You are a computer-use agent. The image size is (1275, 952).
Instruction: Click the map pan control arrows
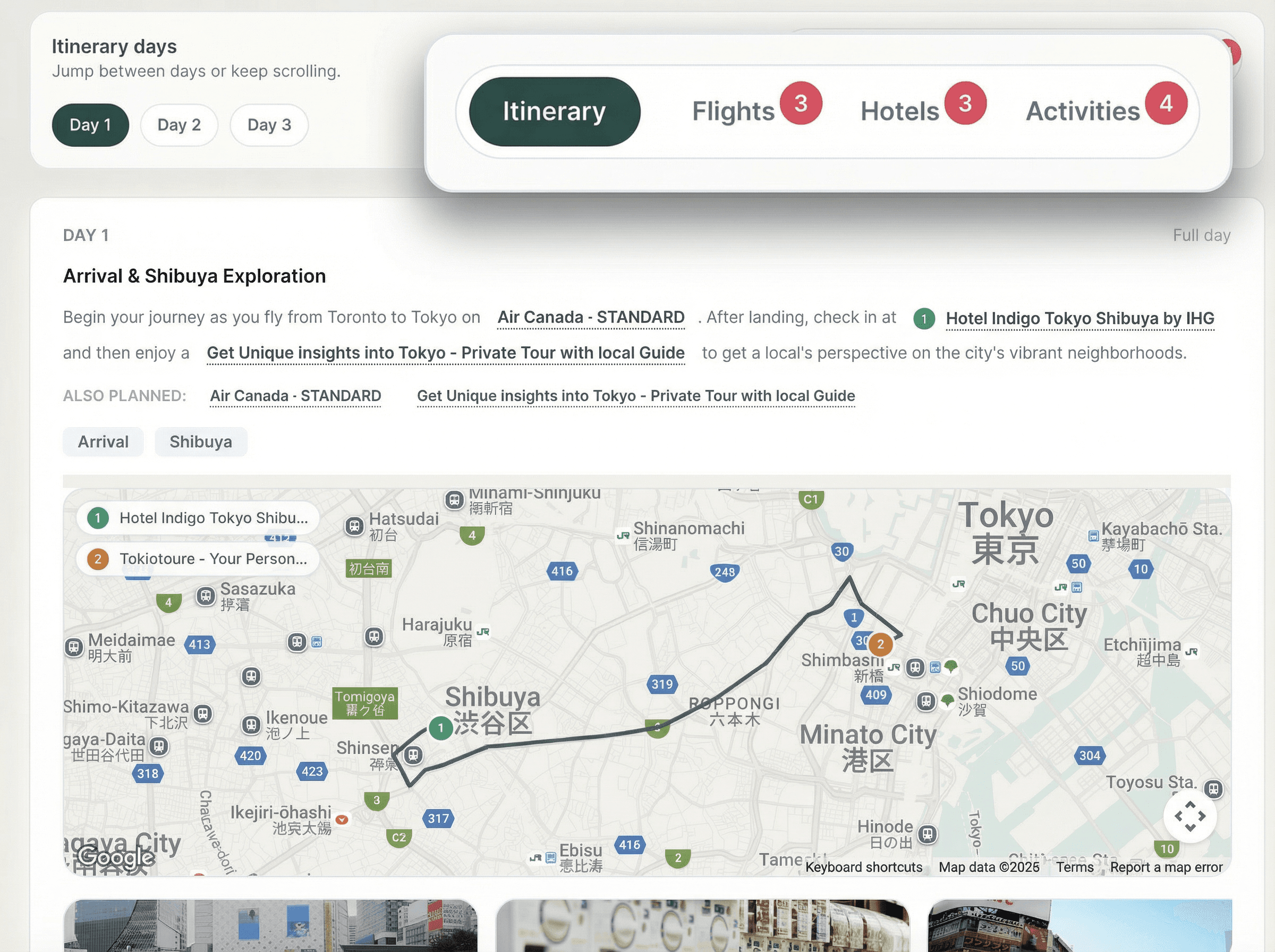1189,816
